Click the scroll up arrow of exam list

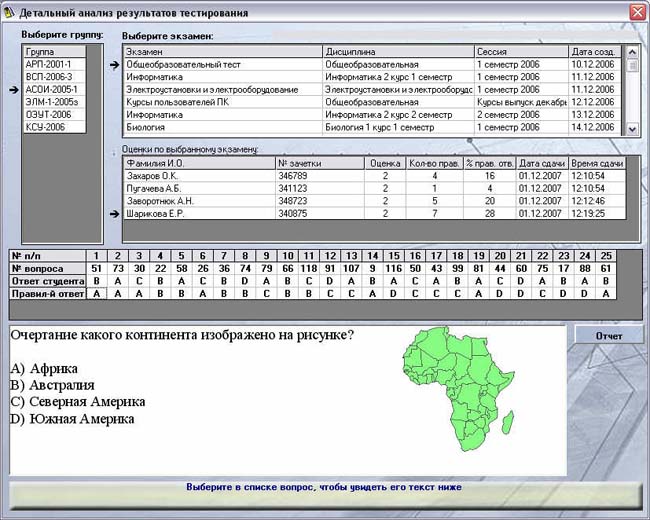tap(632, 53)
